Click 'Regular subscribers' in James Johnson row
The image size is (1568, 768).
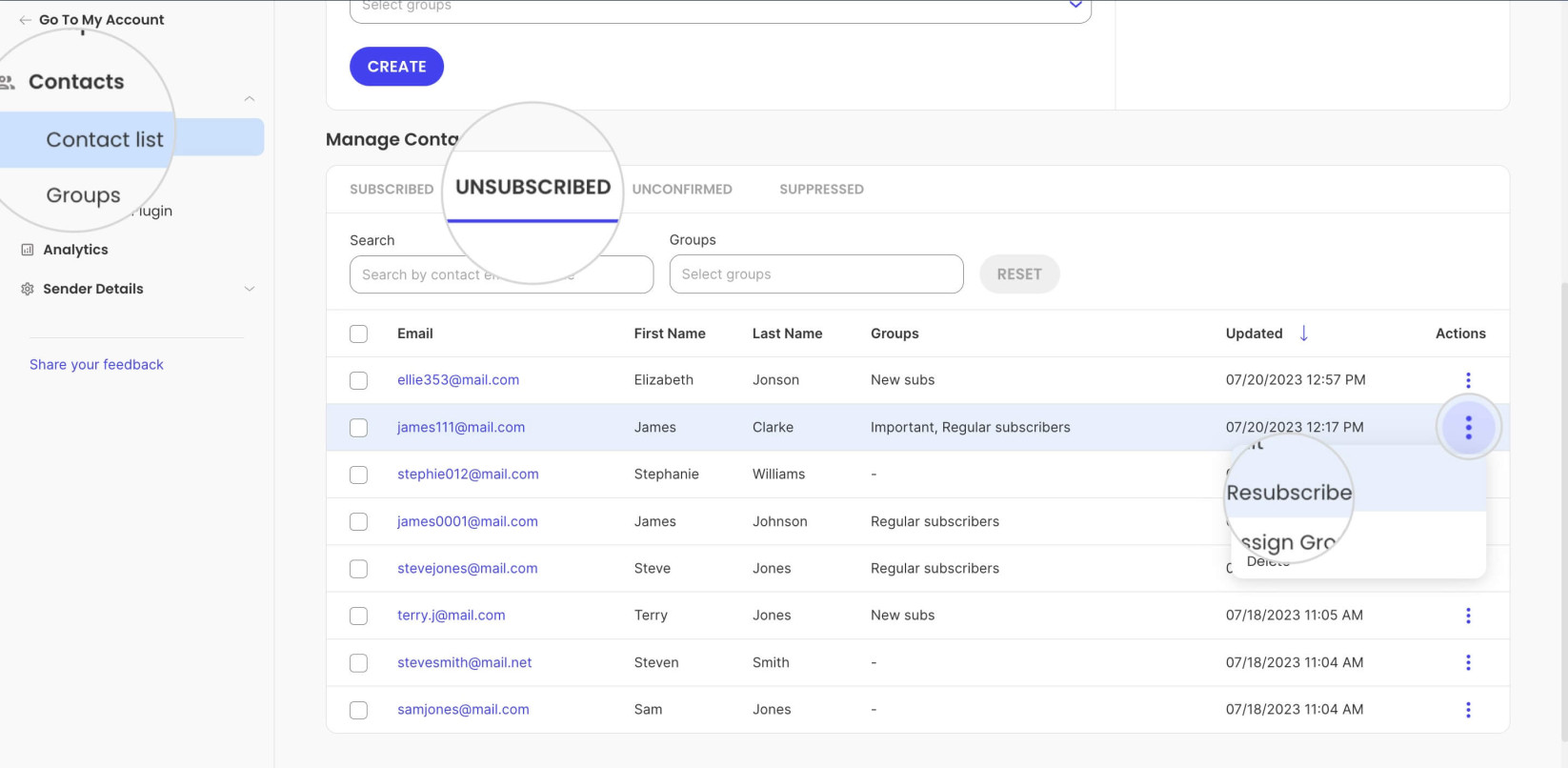tap(935, 521)
